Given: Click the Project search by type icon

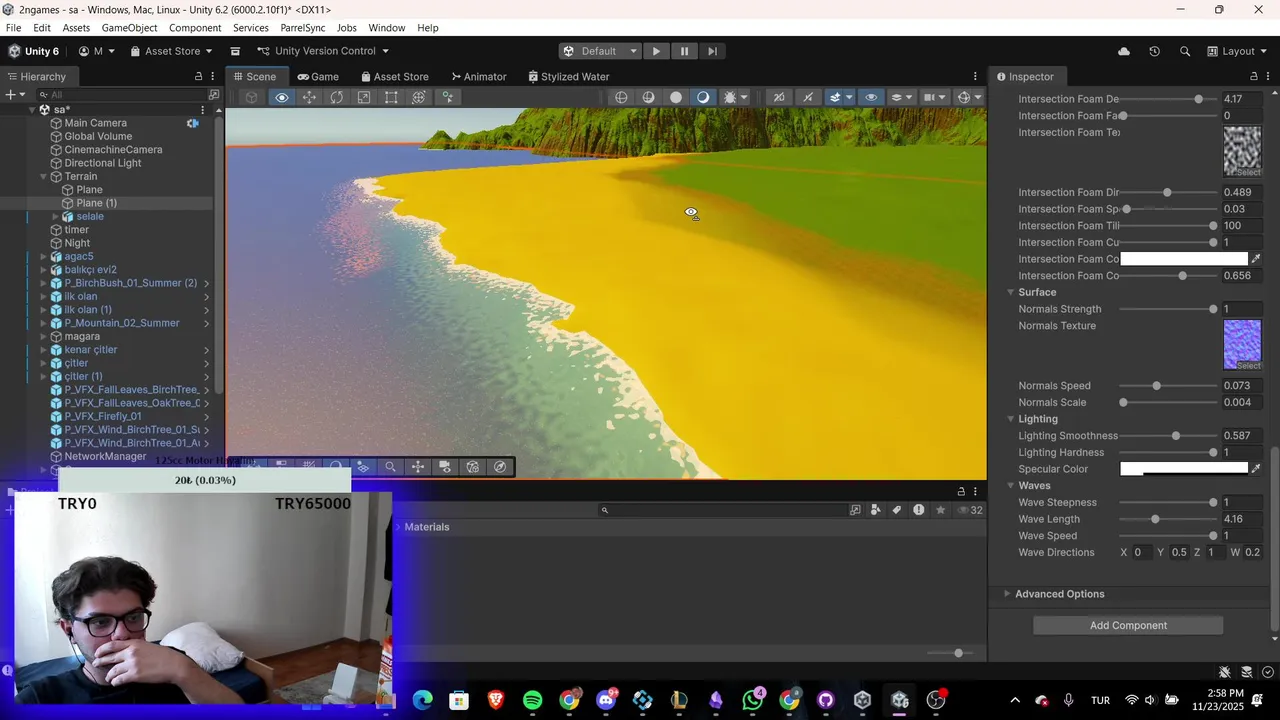Looking at the screenshot, I should (876, 510).
